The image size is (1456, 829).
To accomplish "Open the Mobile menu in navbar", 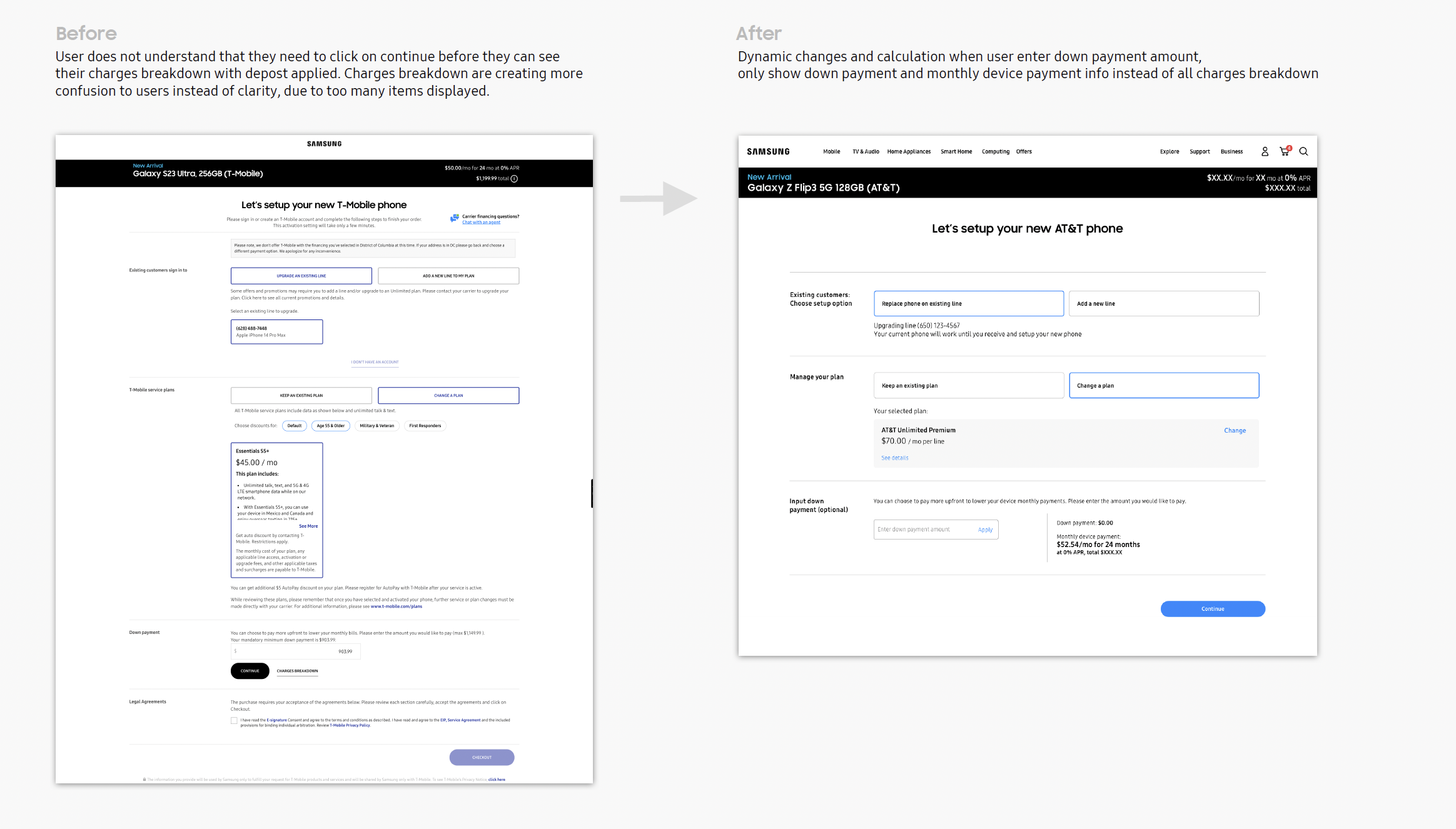I will [831, 152].
